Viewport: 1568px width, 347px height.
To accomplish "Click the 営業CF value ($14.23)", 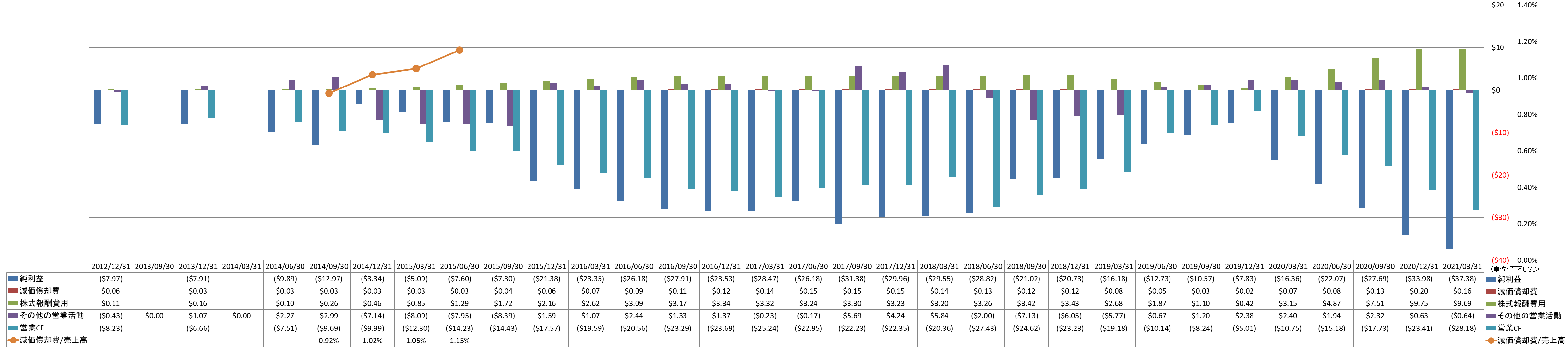I will (x=459, y=328).
